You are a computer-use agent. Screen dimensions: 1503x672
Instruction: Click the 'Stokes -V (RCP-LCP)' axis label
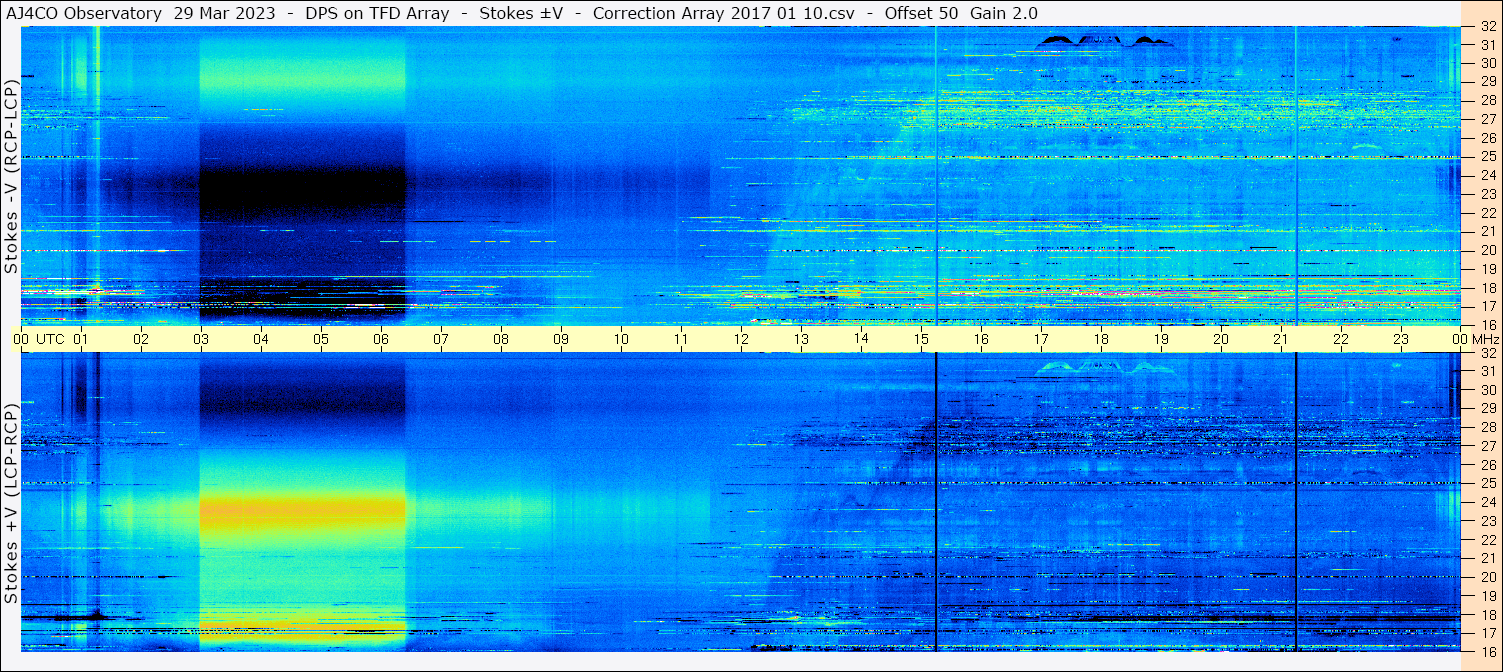[x=12, y=175]
